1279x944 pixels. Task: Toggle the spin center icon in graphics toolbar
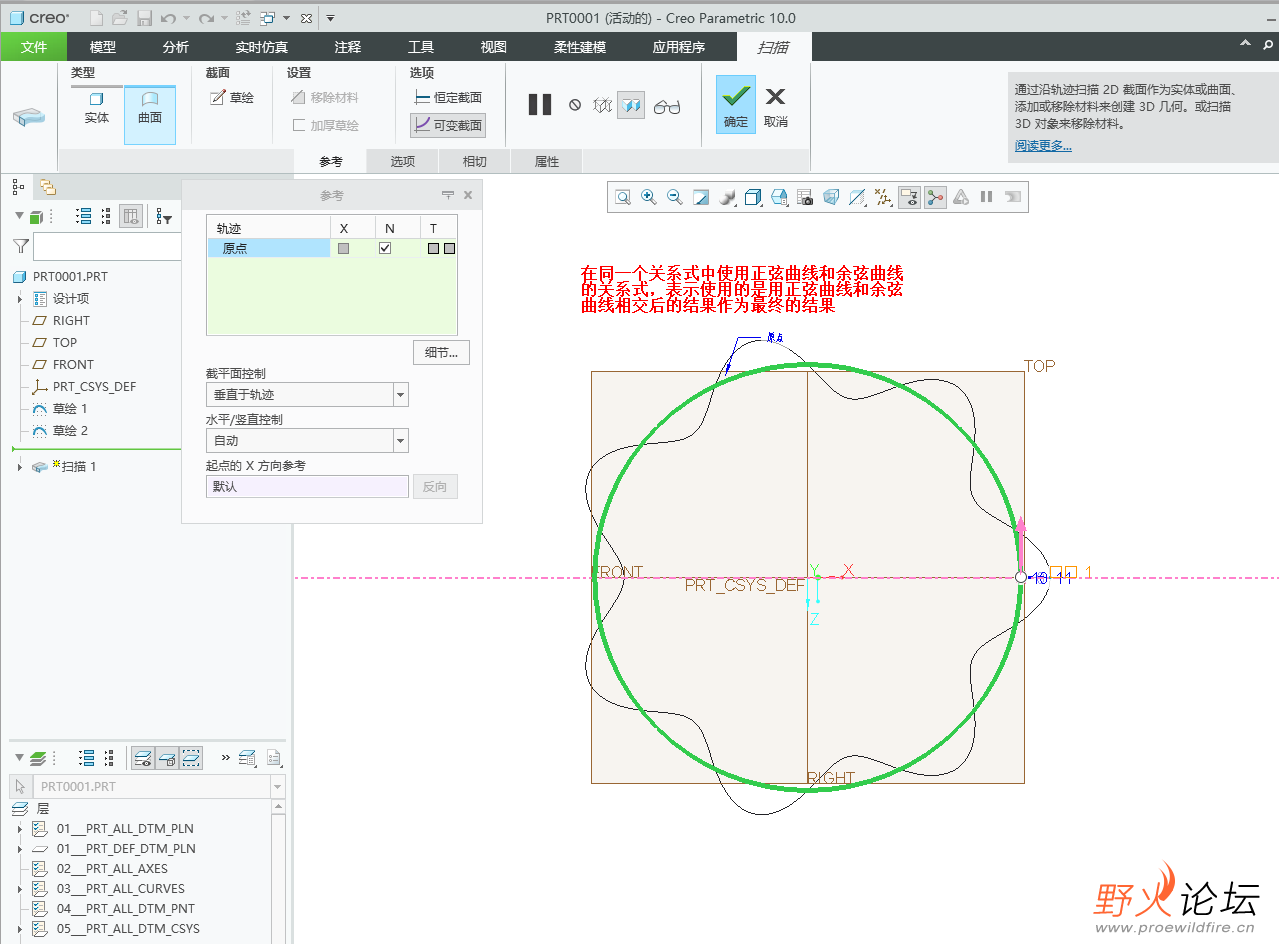[x=935, y=197]
